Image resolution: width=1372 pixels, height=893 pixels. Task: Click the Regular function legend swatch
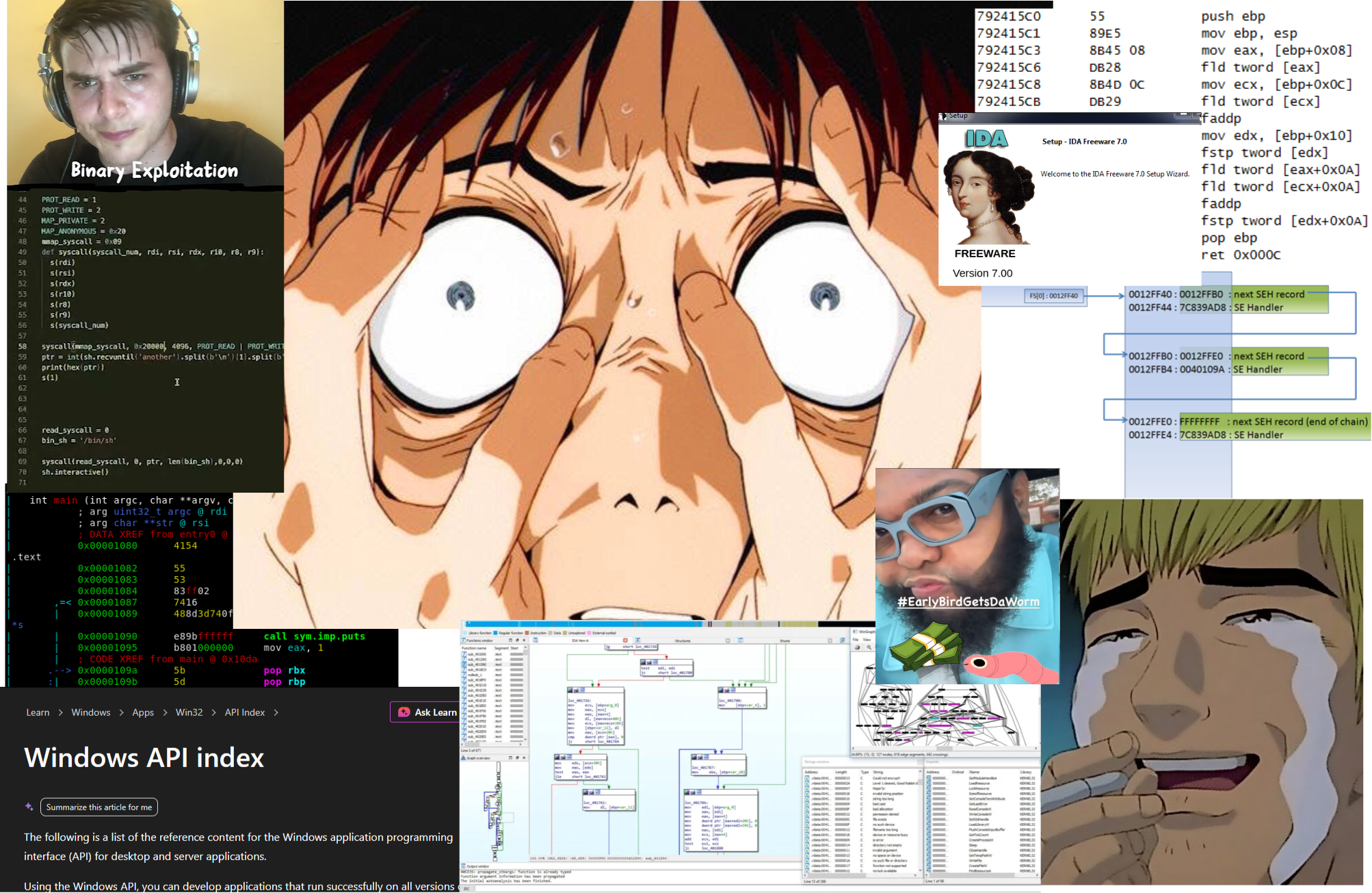[x=495, y=633]
